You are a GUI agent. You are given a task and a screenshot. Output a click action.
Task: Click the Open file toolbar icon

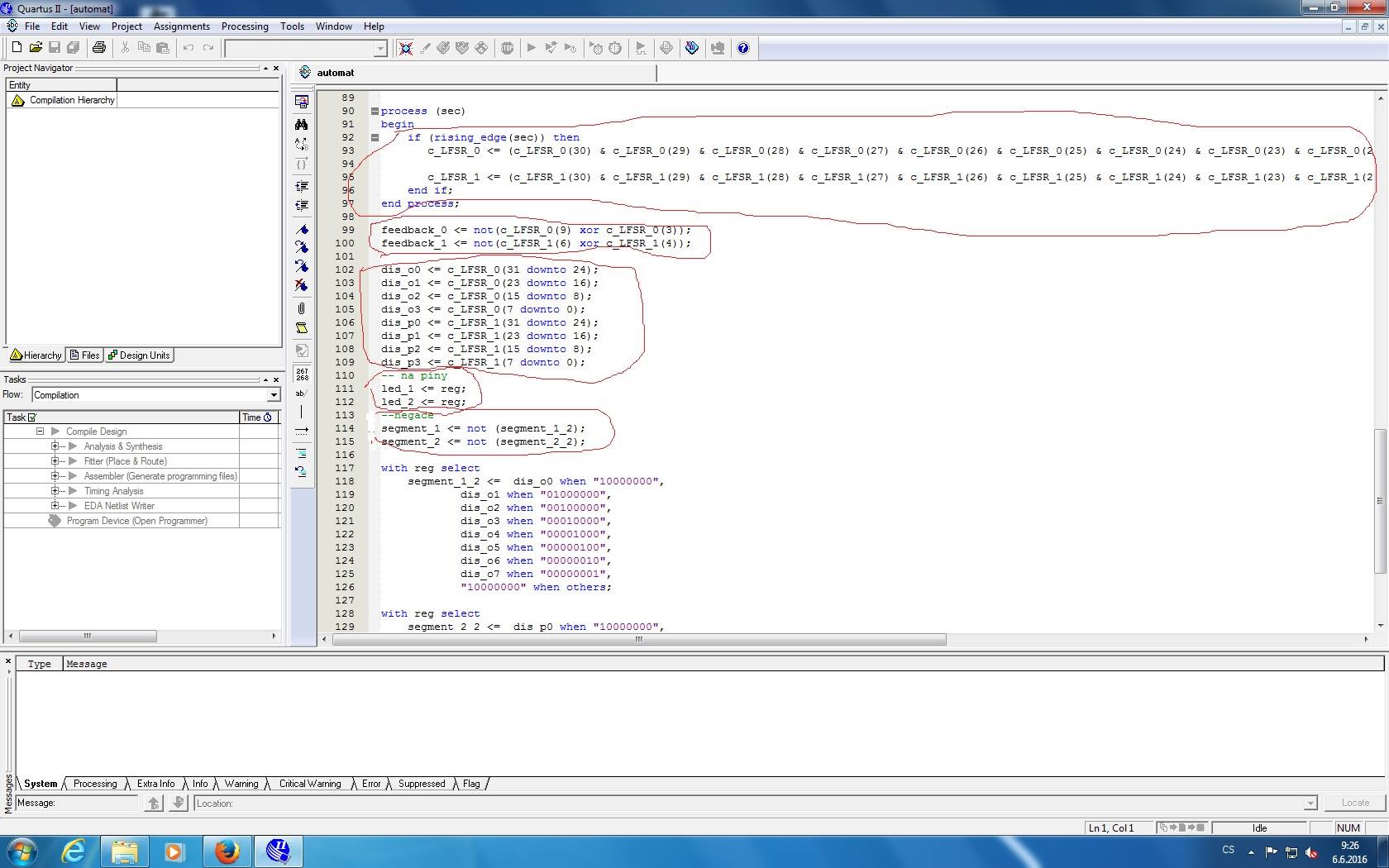[x=36, y=48]
